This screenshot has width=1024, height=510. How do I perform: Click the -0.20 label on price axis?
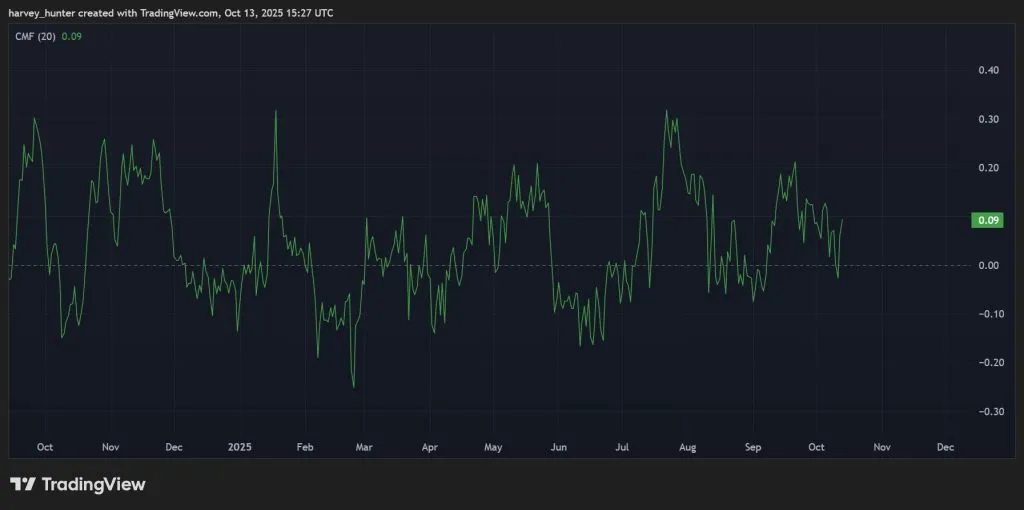click(x=987, y=363)
